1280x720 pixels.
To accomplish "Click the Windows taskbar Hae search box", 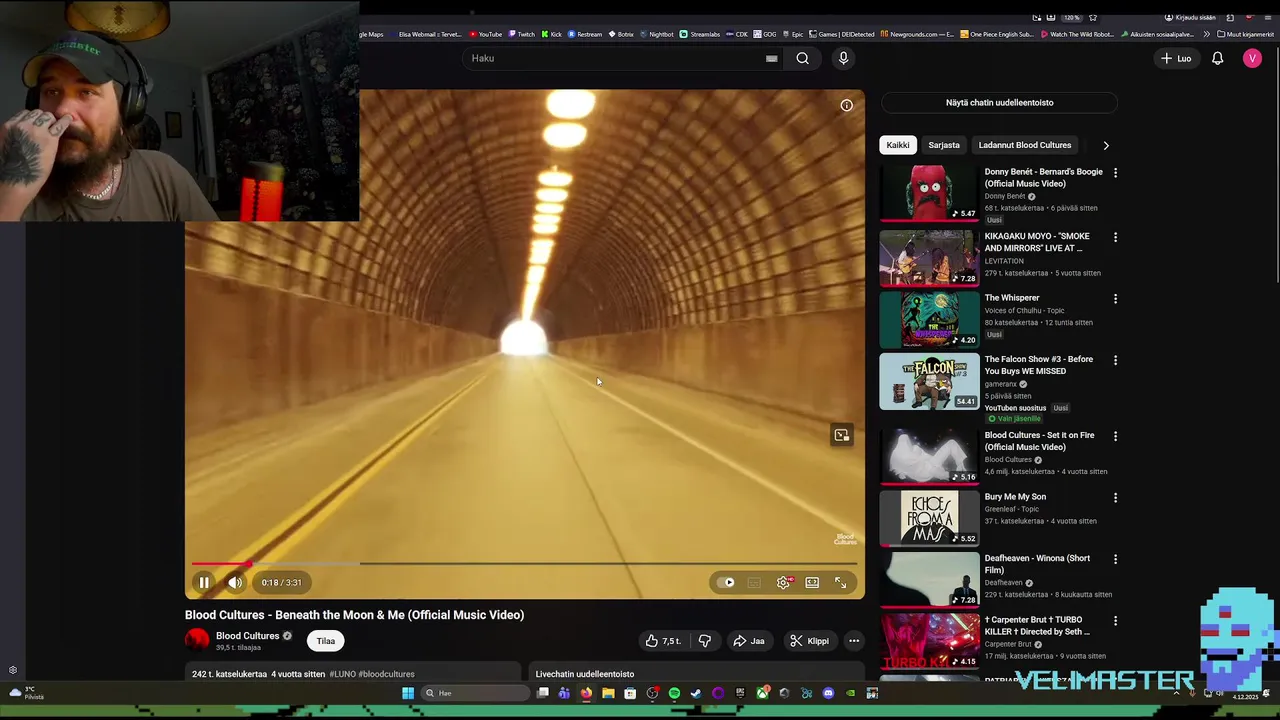I will 475,693.
